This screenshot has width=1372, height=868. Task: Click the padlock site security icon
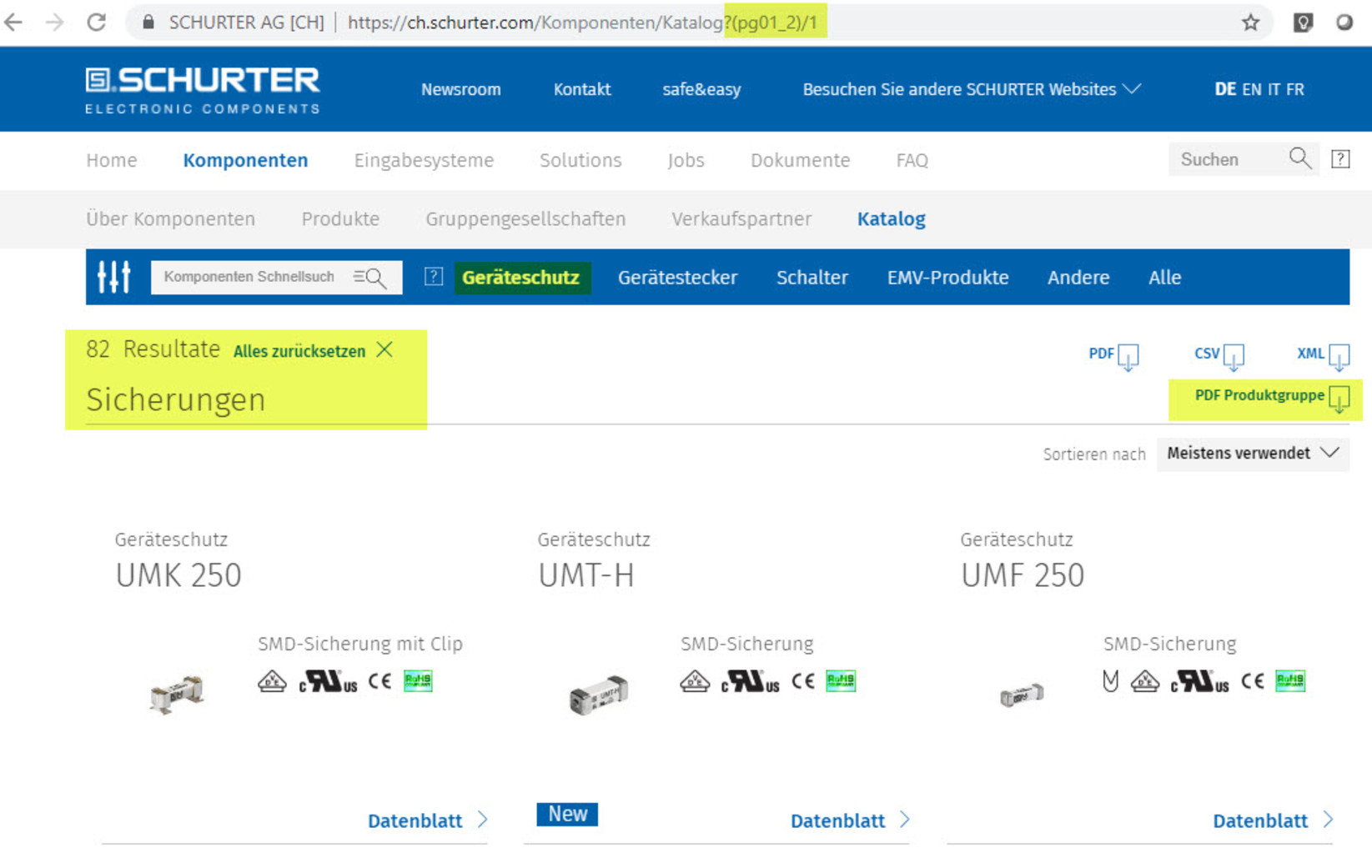(x=148, y=23)
